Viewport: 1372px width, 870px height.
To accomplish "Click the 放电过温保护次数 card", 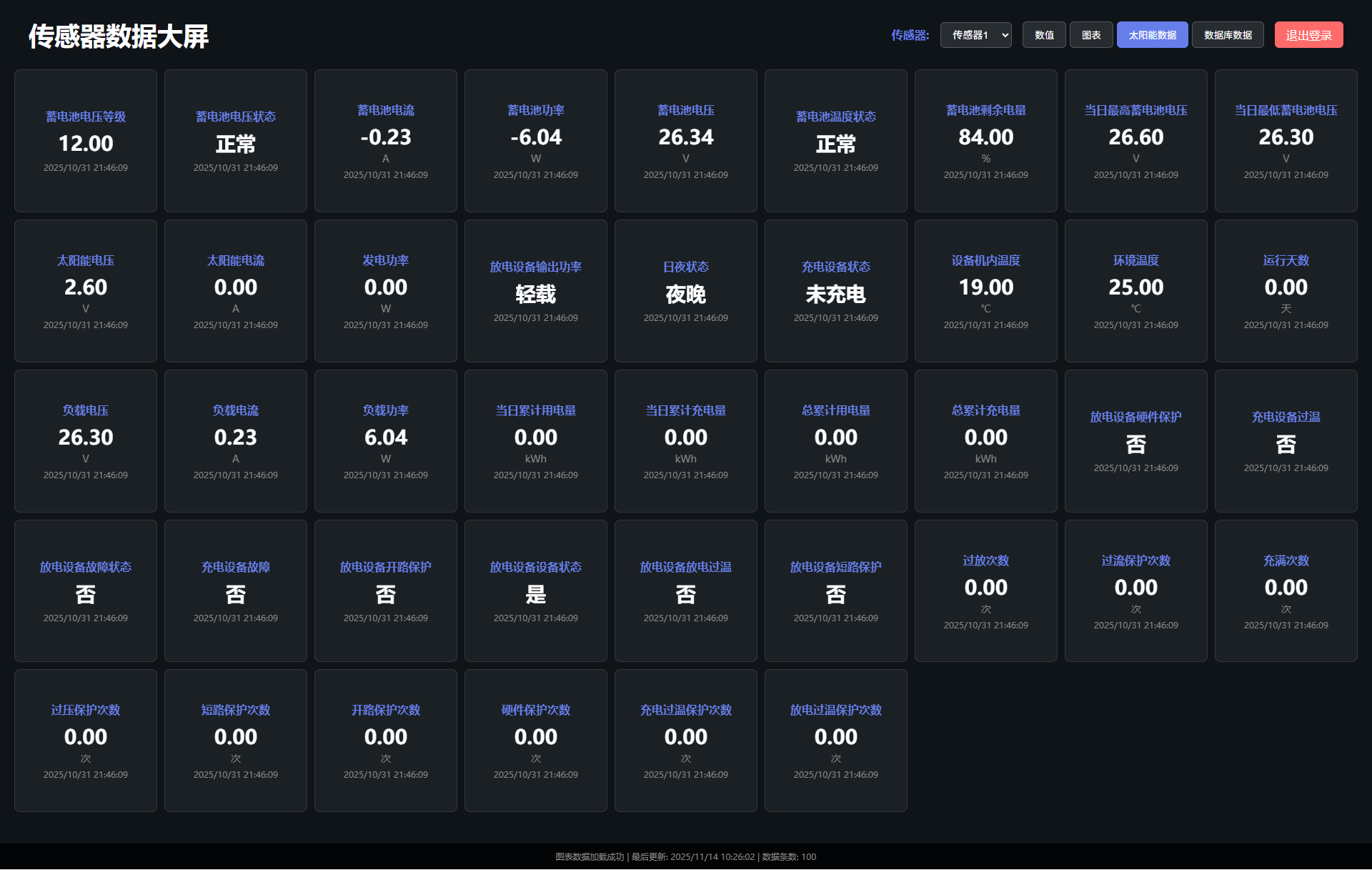I will coord(836,741).
